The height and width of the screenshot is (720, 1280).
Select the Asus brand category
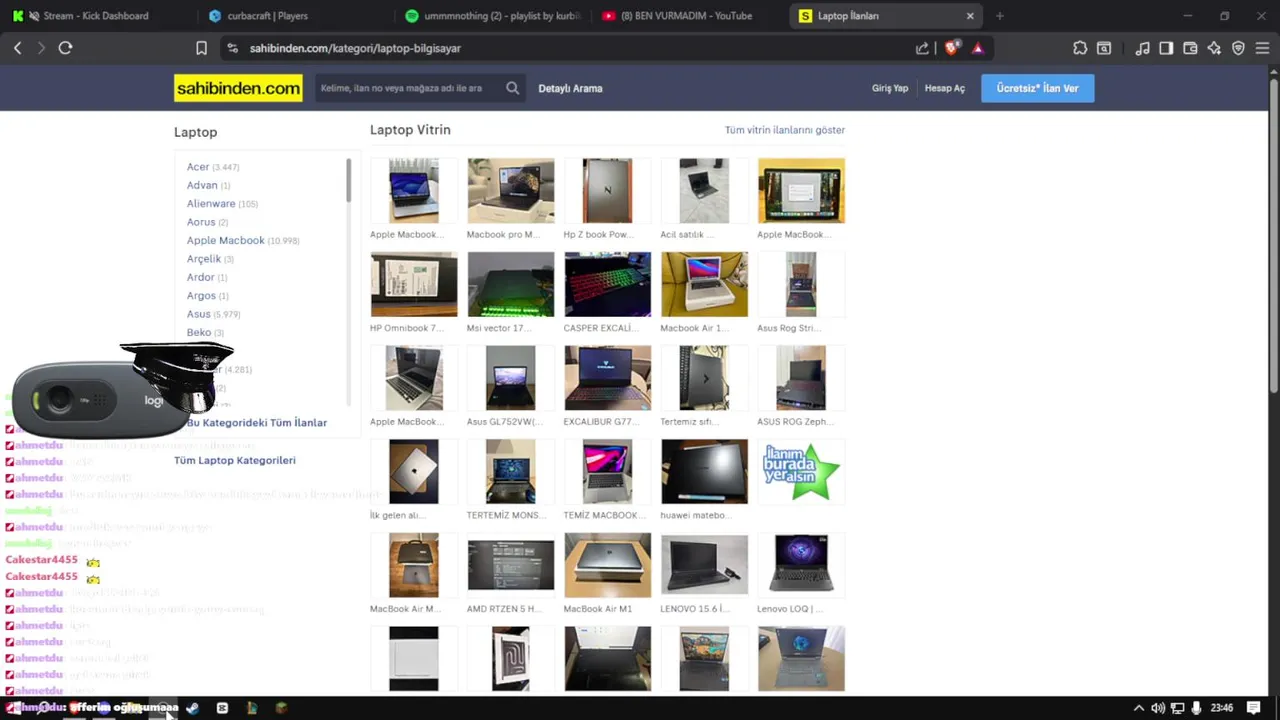point(199,314)
